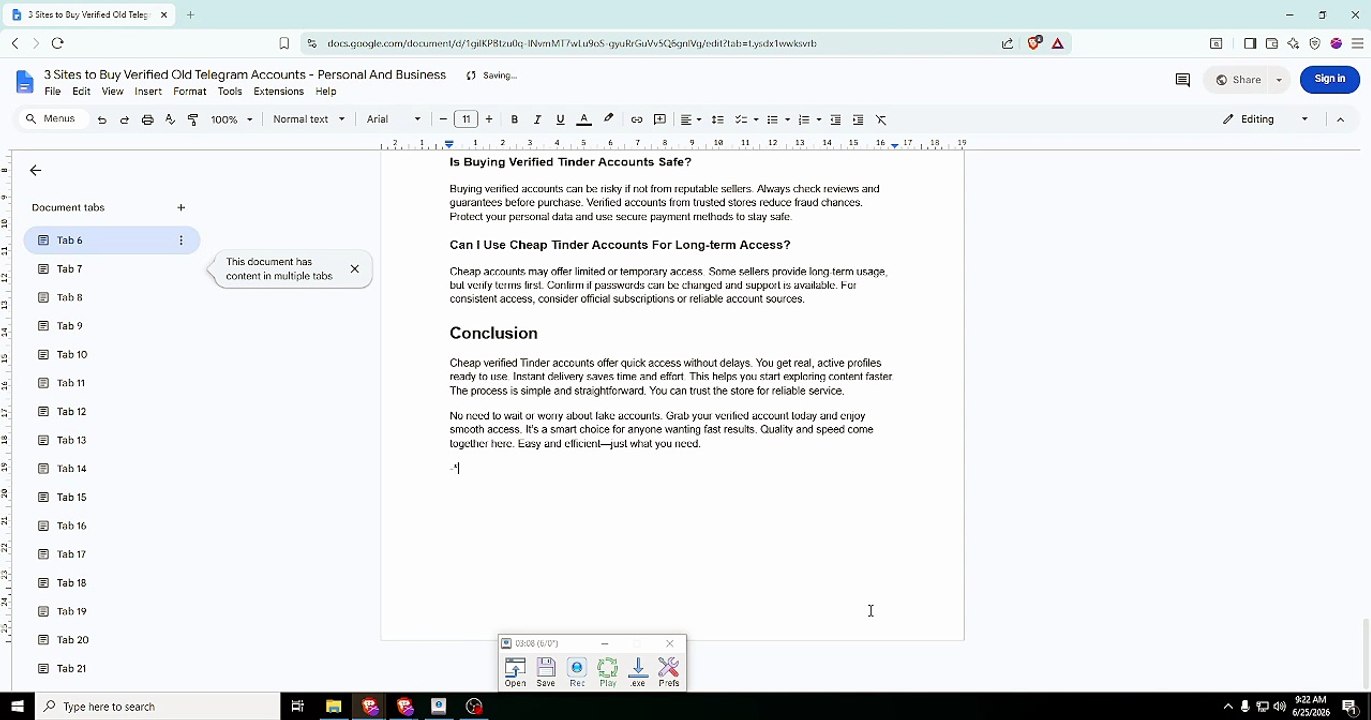Reload the page in browser
Image resolution: width=1371 pixels, height=720 pixels.
tap(57, 43)
